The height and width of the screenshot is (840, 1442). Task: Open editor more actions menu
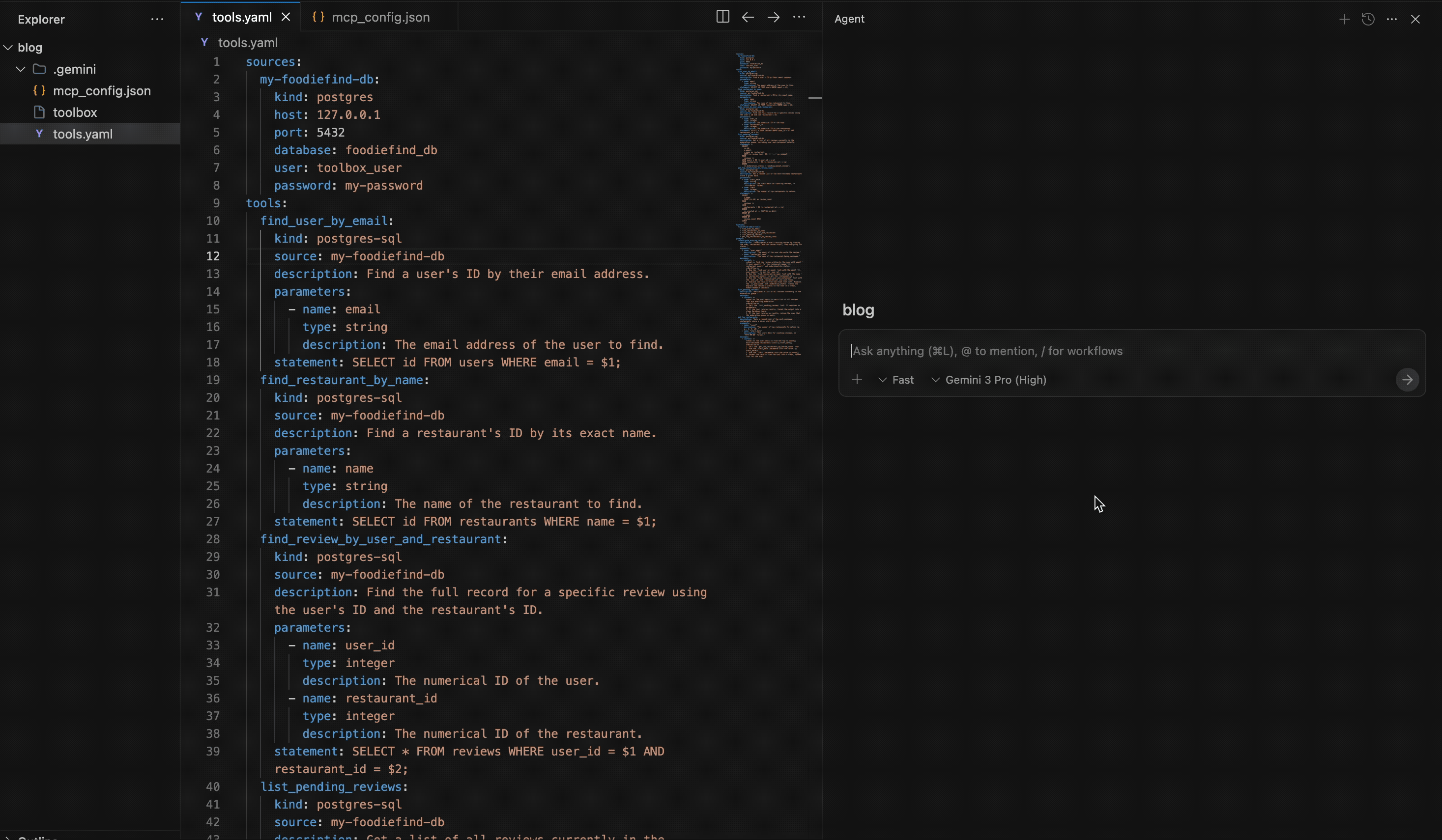tap(800, 17)
